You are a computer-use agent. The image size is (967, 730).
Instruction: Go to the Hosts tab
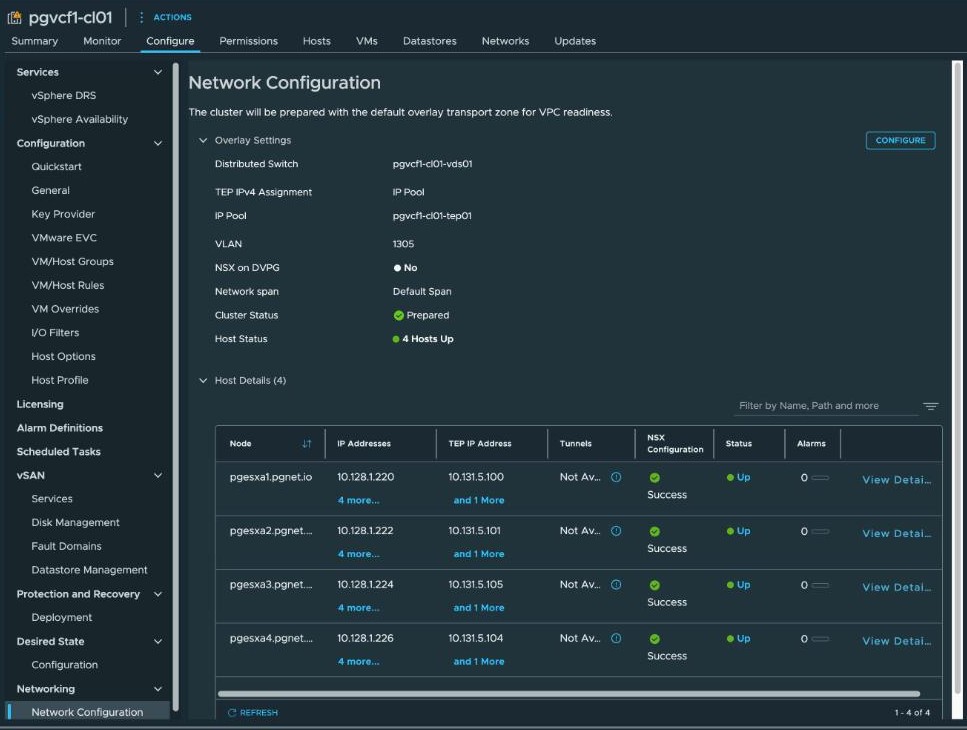(x=316, y=41)
